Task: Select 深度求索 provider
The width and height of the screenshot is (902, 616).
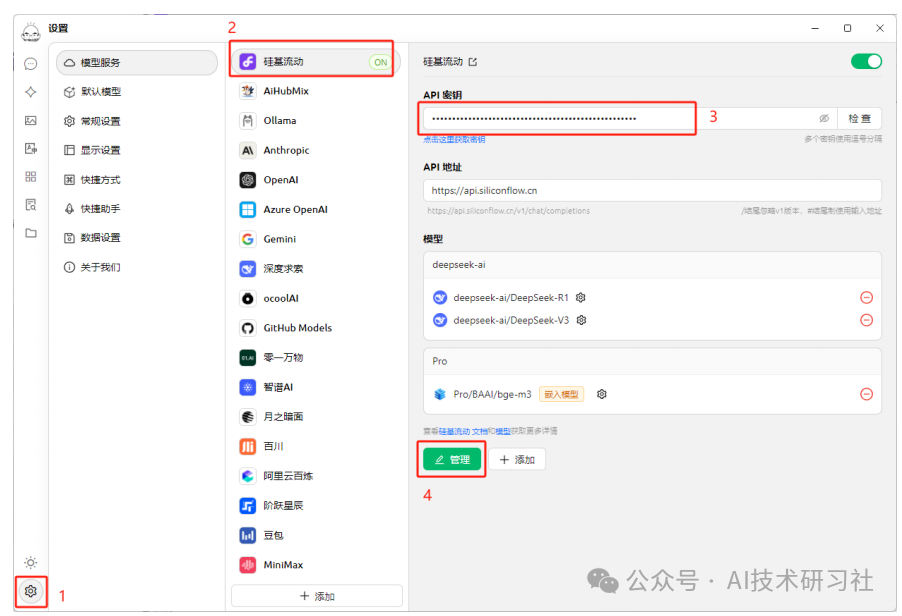Action: 315,269
